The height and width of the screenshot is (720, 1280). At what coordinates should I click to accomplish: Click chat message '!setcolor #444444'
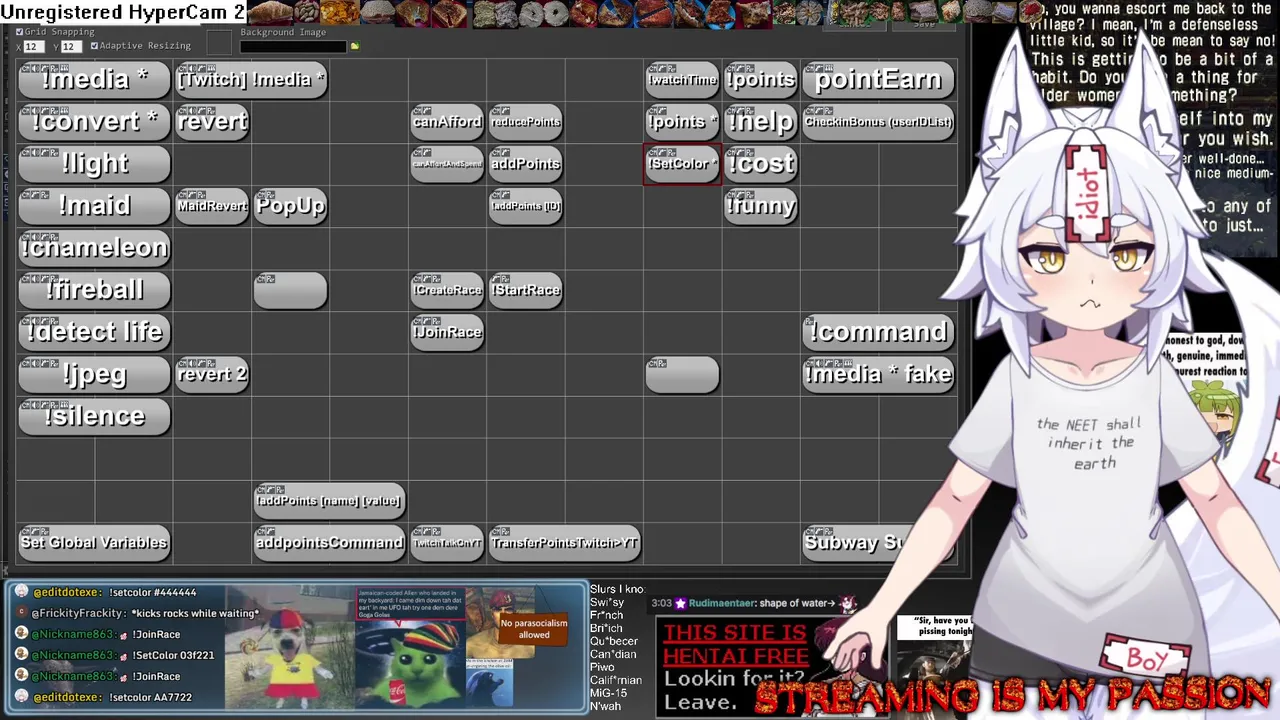pyautogui.click(x=153, y=592)
